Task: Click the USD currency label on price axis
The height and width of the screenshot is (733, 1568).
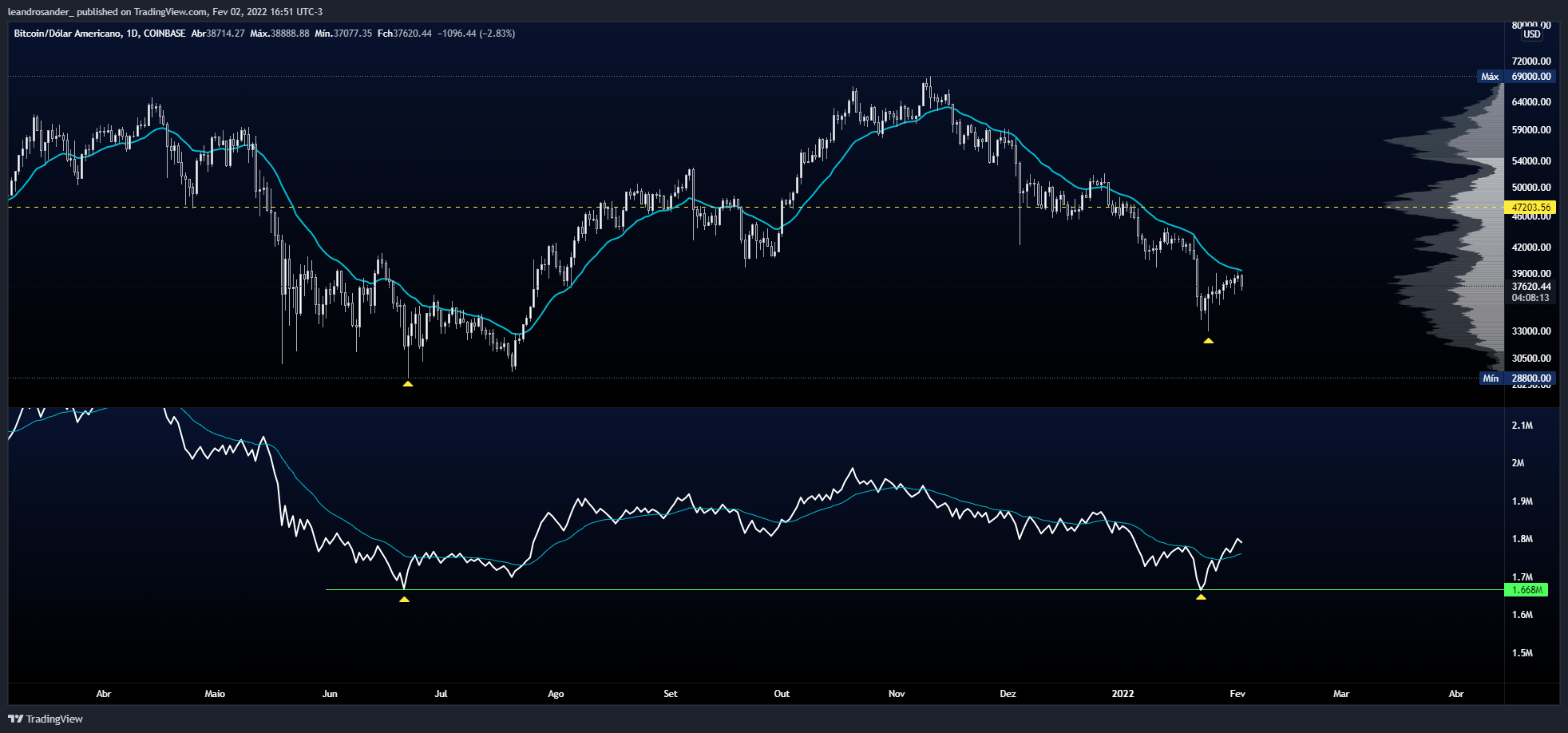Action: (x=1531, y=34)
